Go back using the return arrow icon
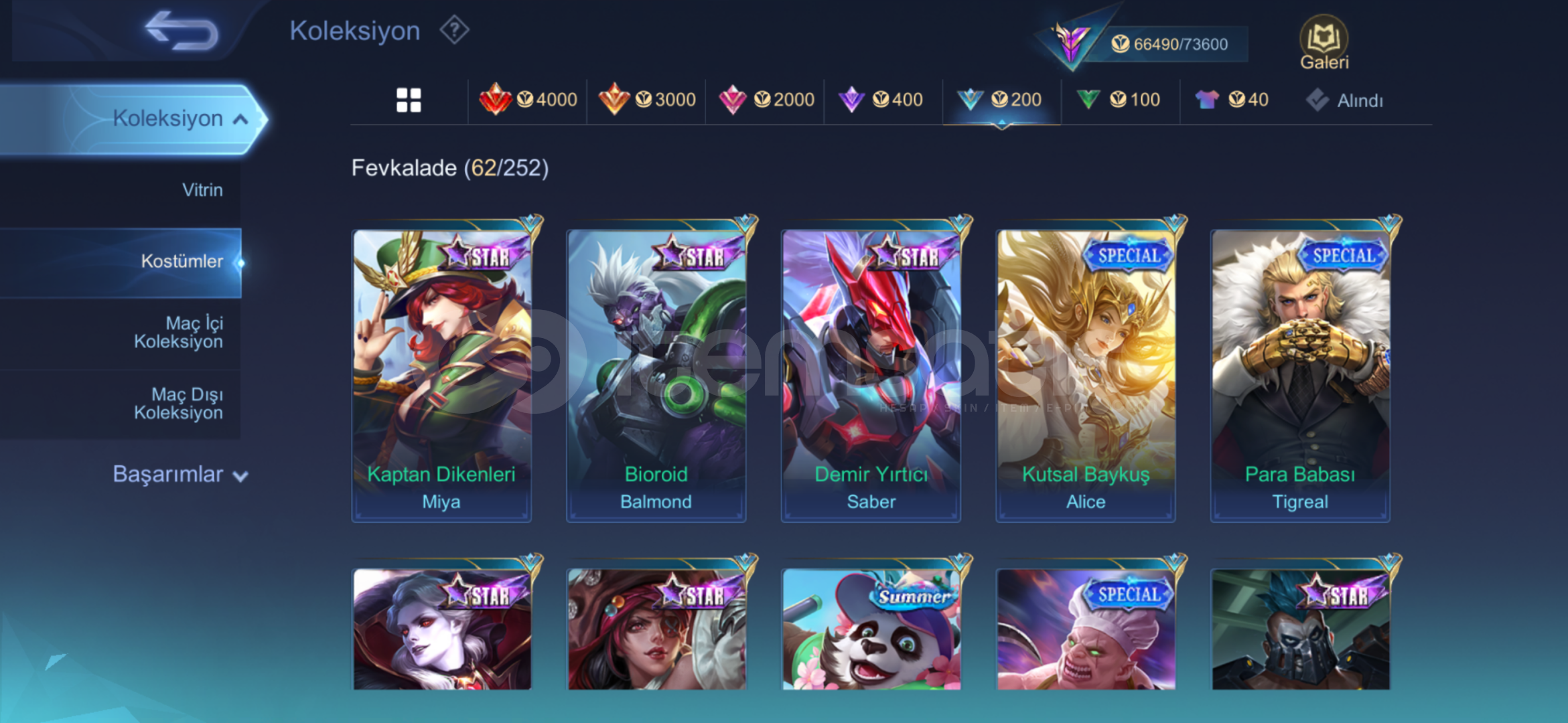The image size is (1568, 723). point(182,31)
